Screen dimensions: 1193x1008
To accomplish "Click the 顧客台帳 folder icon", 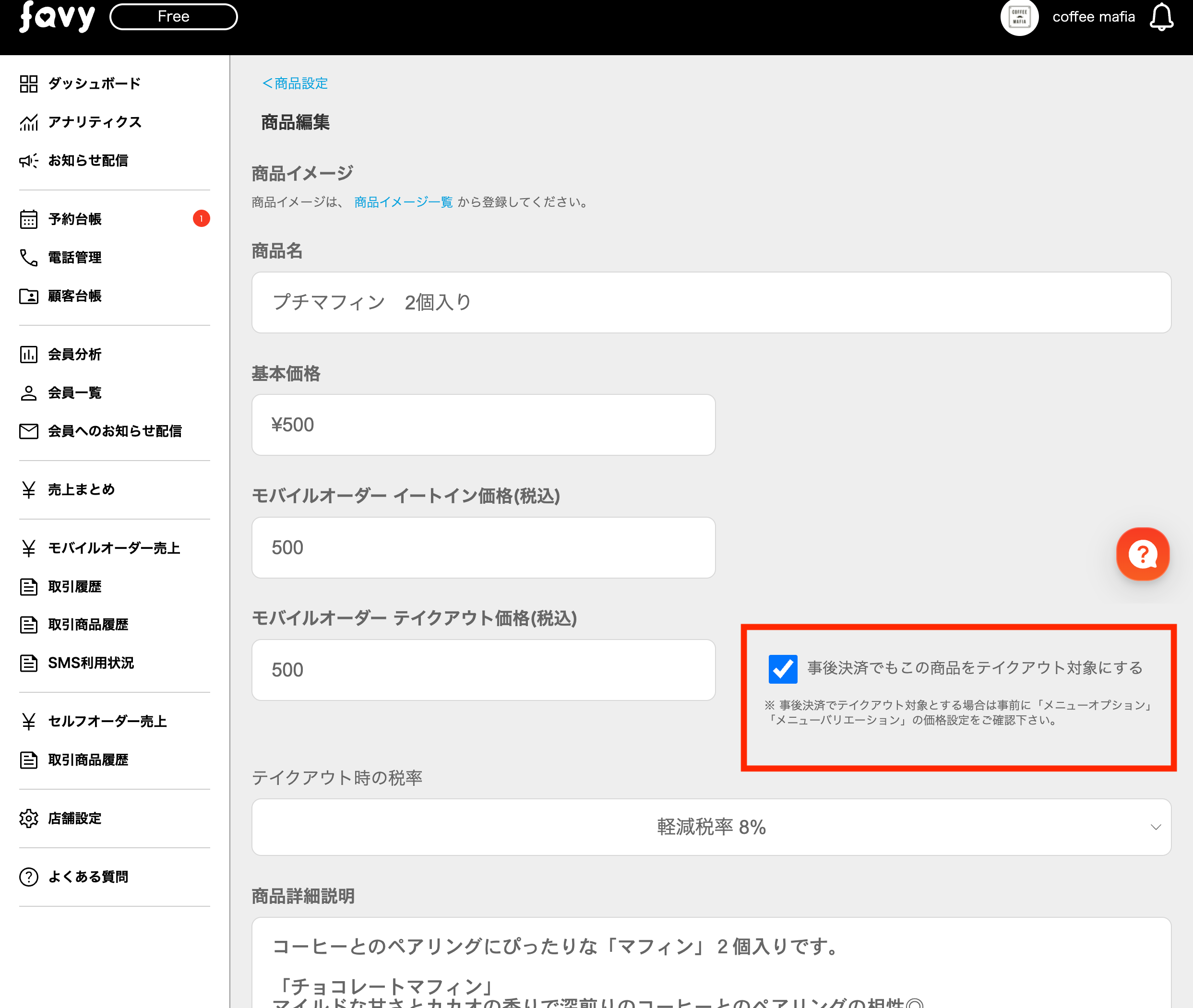I will point(29,296).
